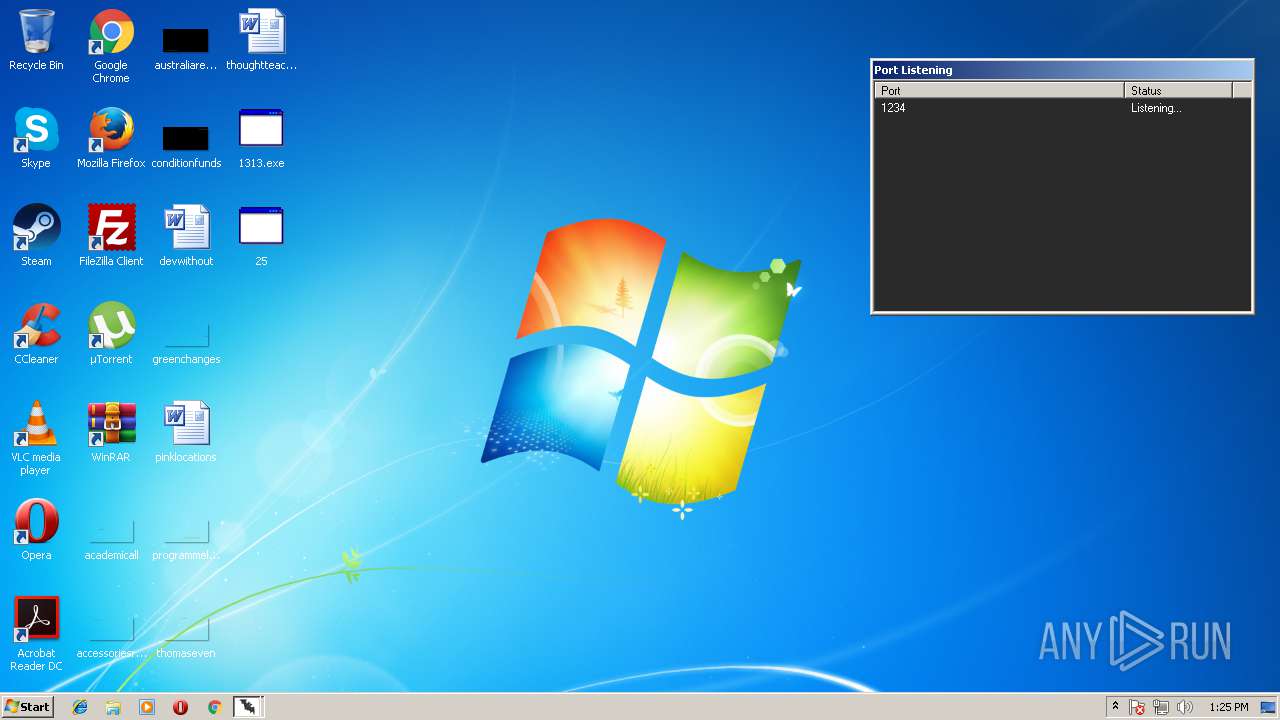Select the greenchanges desktop item
1280x720 pixels.
186,343
